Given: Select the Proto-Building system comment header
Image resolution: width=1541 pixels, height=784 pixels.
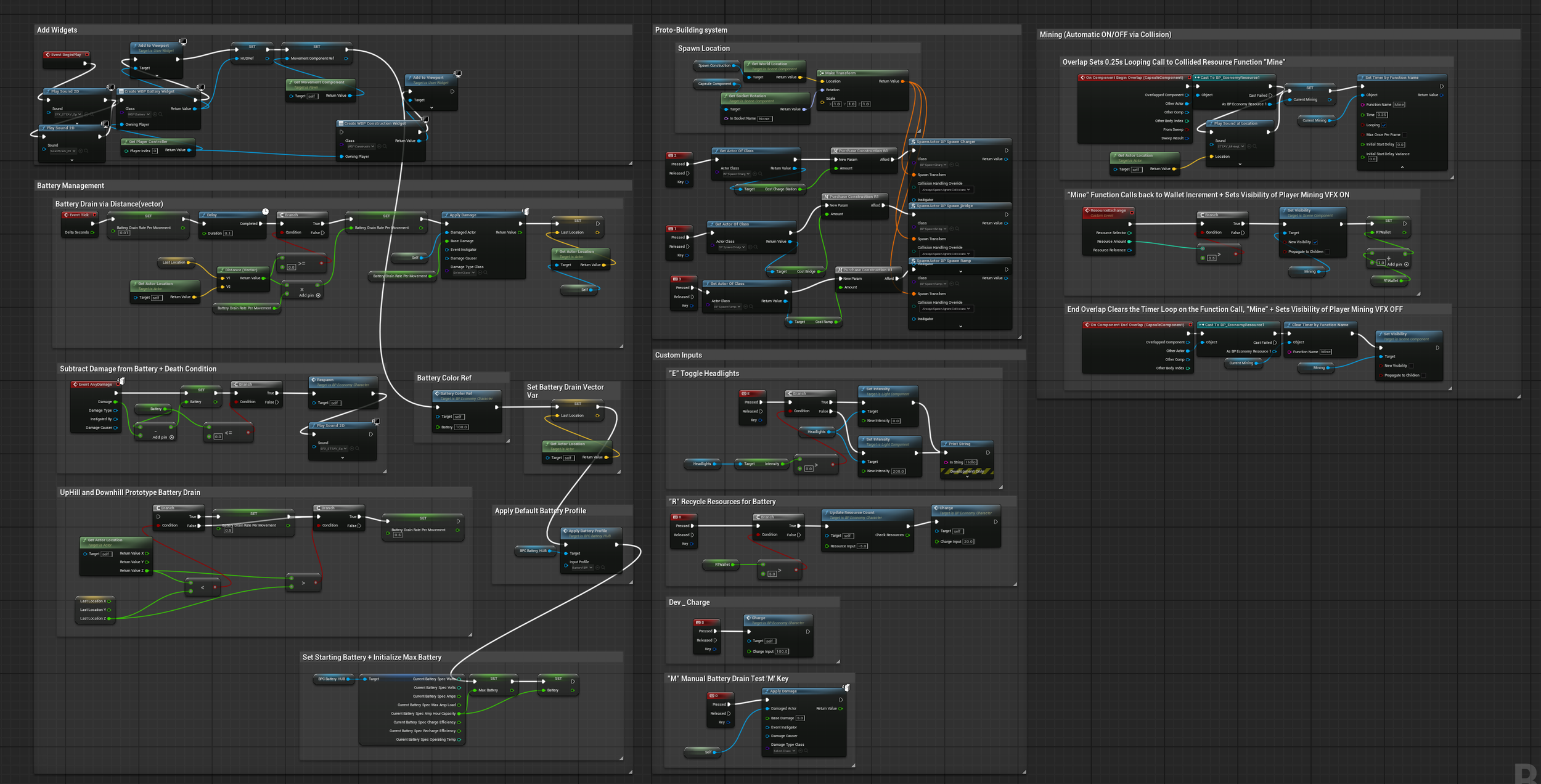Looking at the screenshot, I should (691, 30).
